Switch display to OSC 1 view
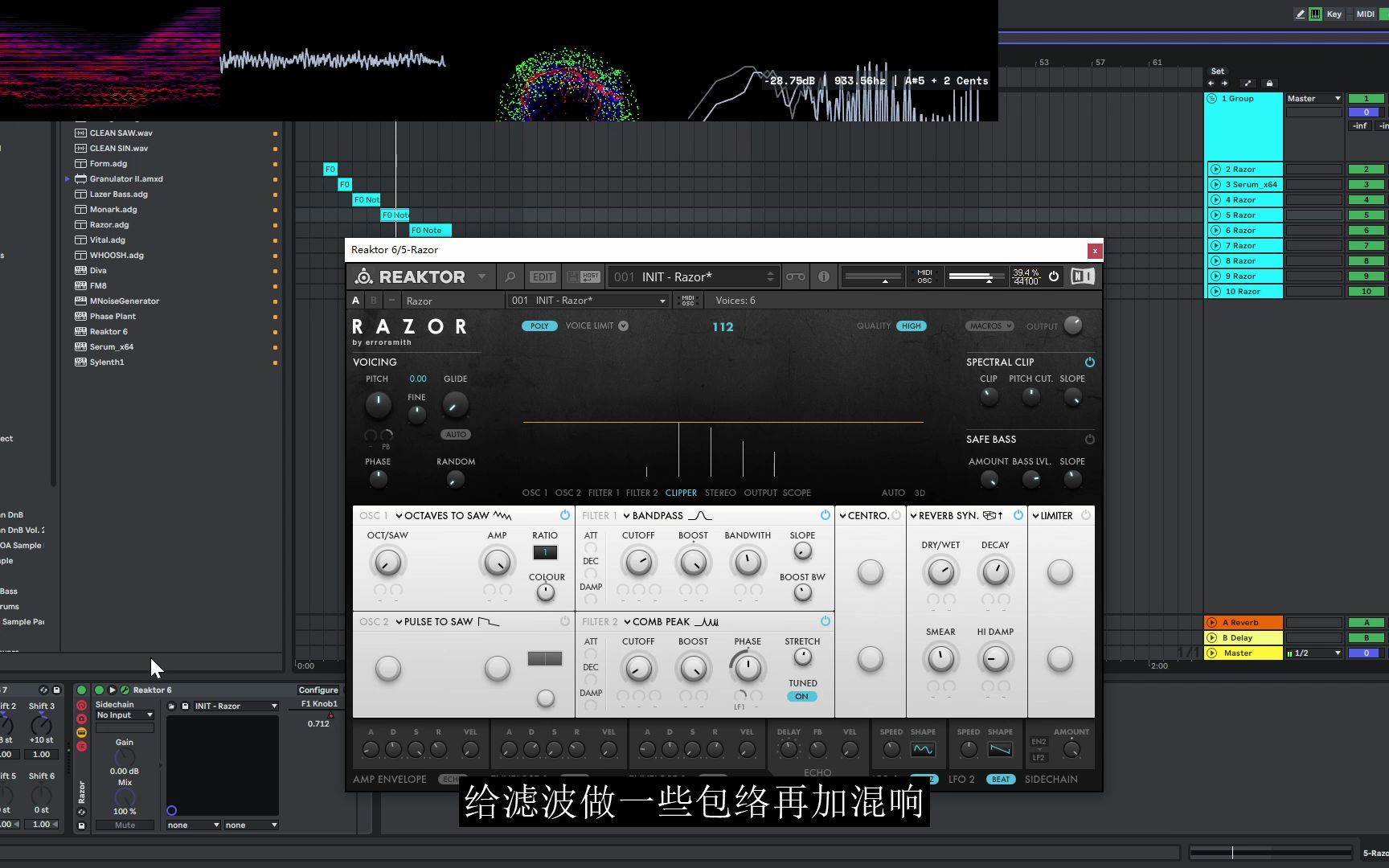This screenshot has height=868, width=1389. [x=535, y=493]
